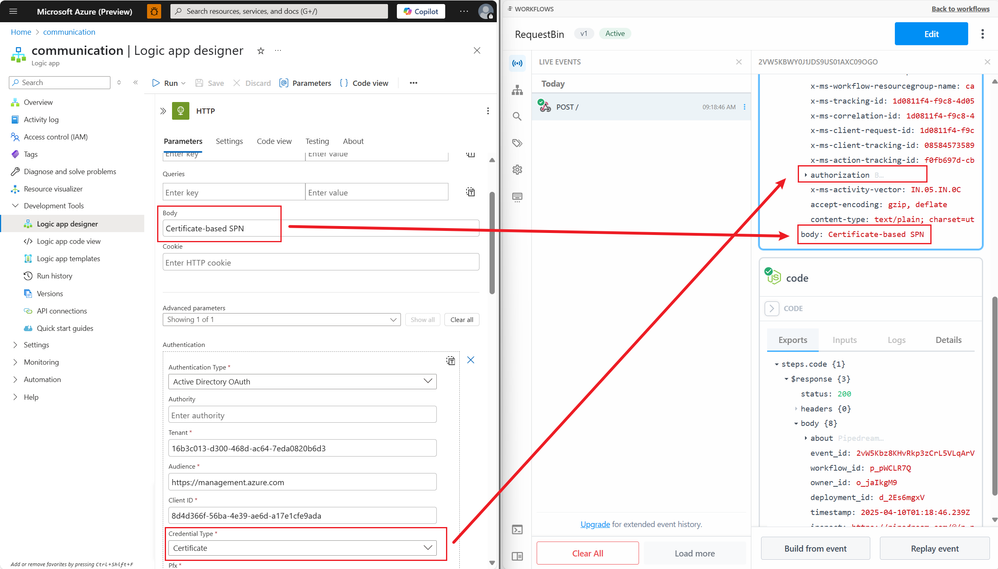Click the Enter HTTP cookie field
Viewport: 998px width, 569px height.
point(321,262)
